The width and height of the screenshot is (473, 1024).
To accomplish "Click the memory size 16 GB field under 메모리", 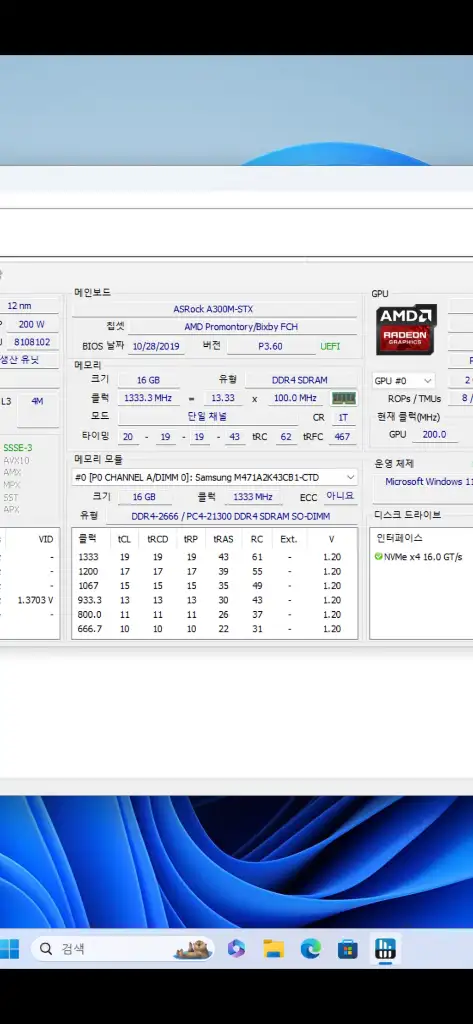I will click(148, 380).
